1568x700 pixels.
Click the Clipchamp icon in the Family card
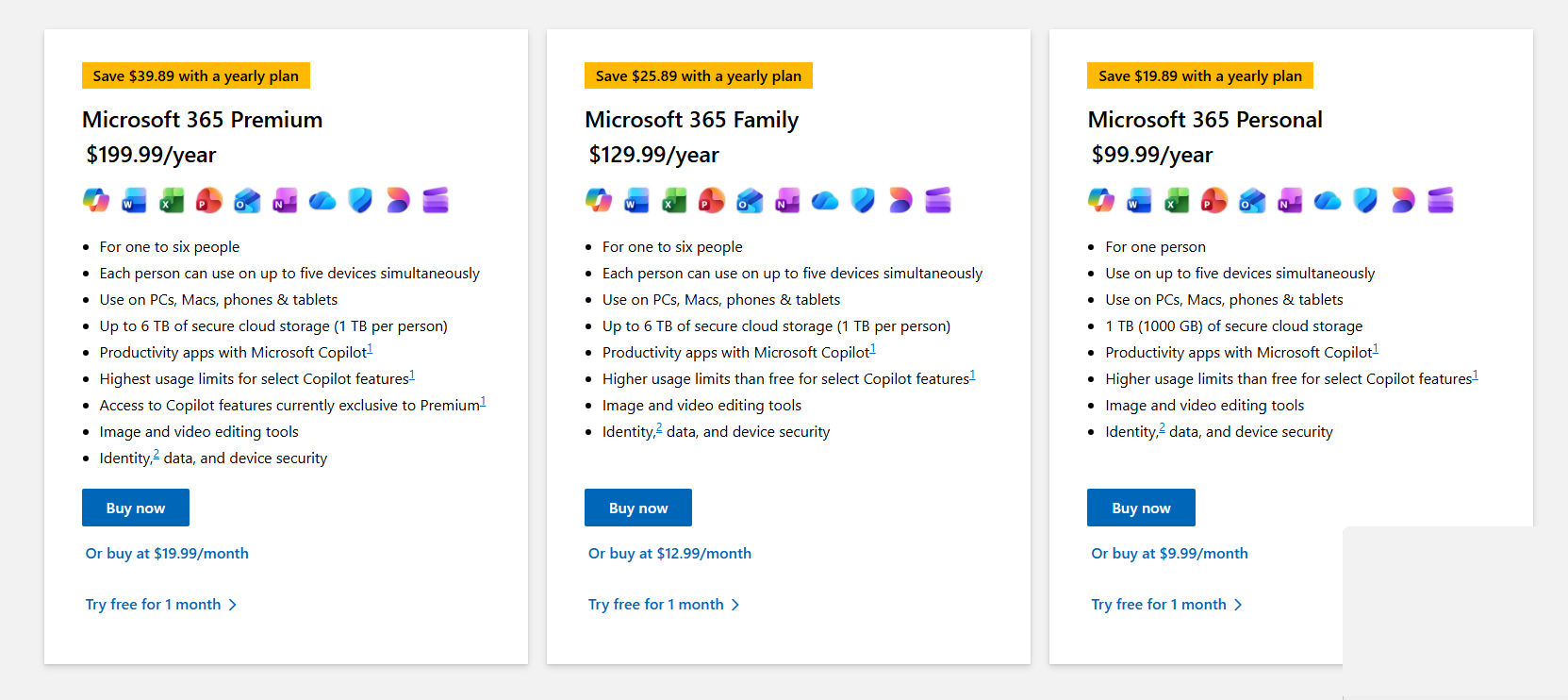coord(938,200)
